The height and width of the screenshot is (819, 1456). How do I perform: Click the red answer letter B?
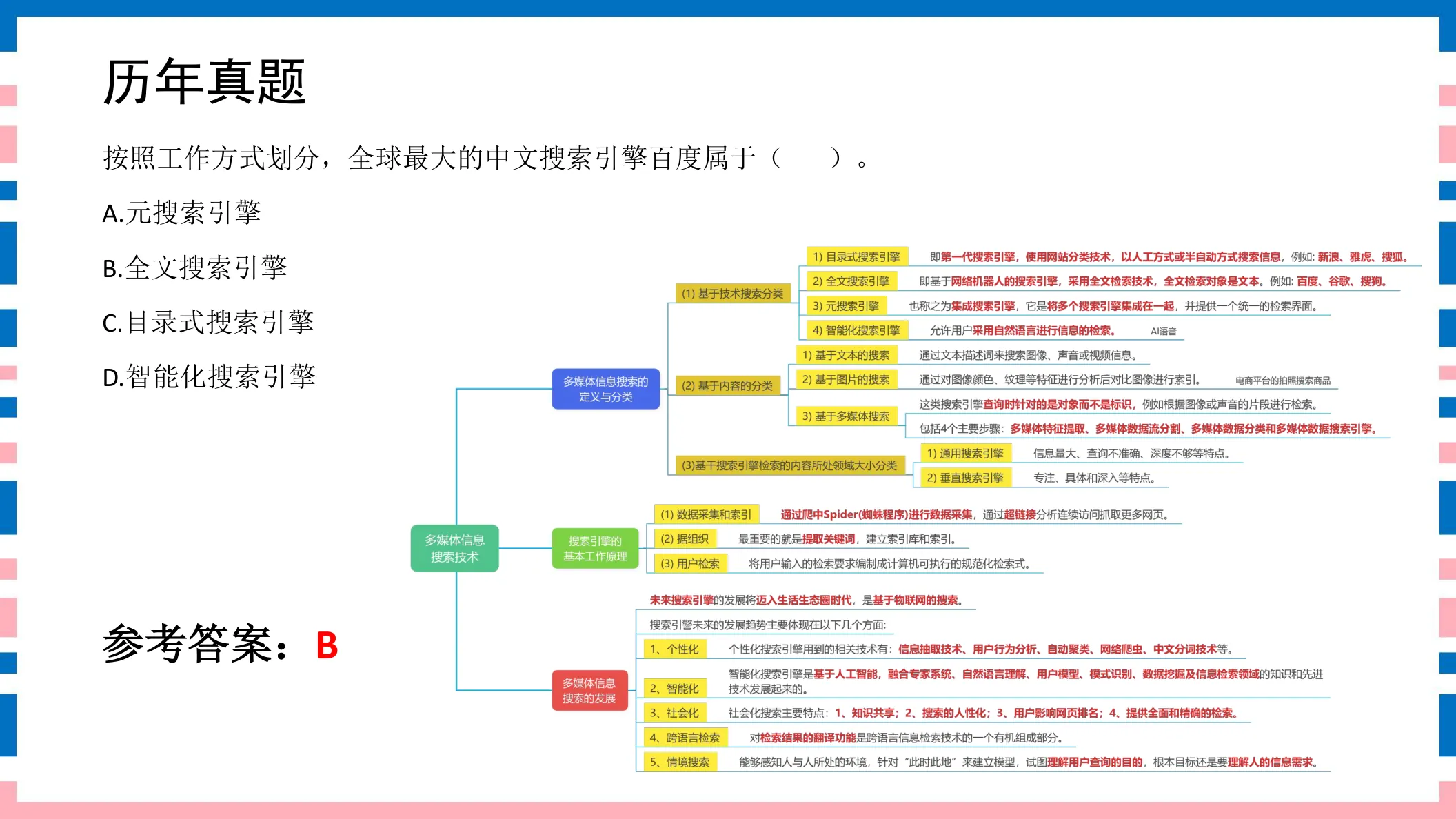coord(327,646)
